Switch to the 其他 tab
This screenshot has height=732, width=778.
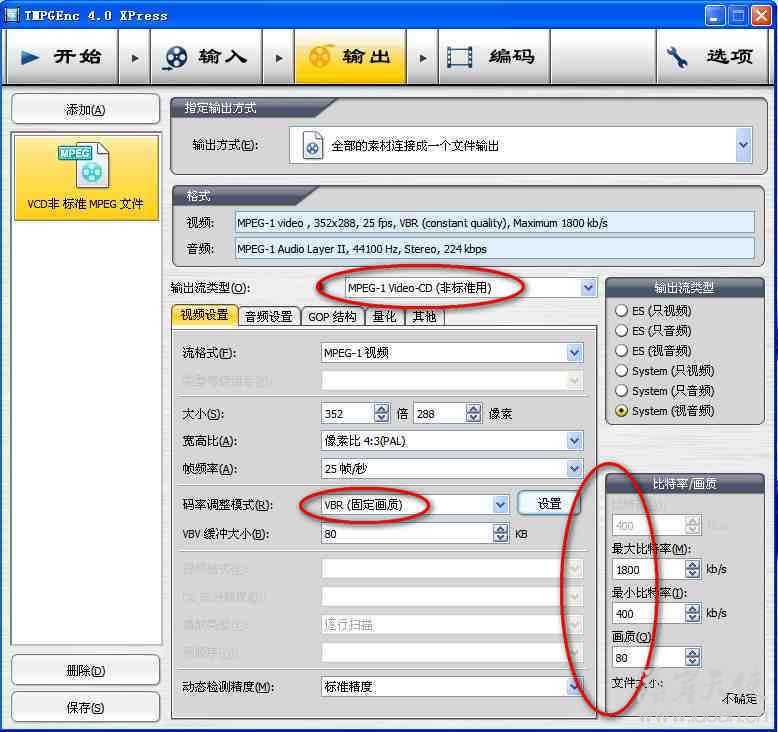(x=424, y=317)
